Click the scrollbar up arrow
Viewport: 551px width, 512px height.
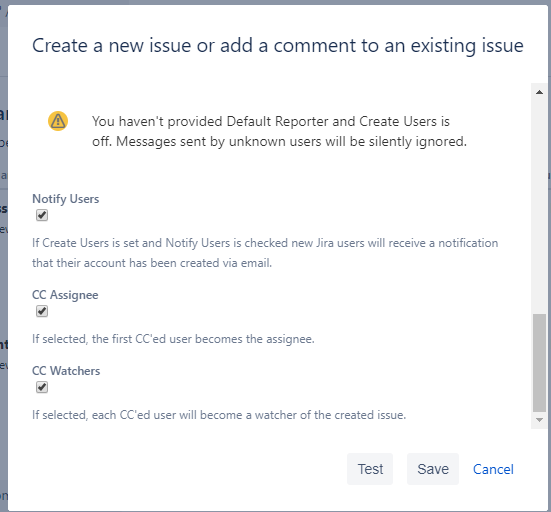tap(539, 92)
